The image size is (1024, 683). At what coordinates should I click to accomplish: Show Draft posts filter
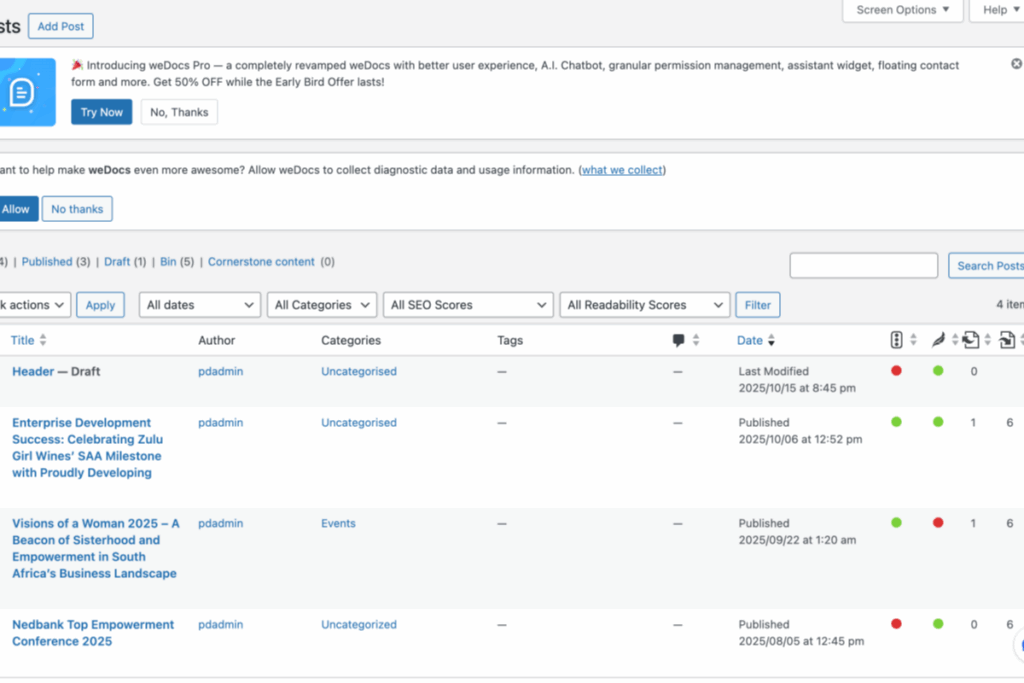coord(117,261)
